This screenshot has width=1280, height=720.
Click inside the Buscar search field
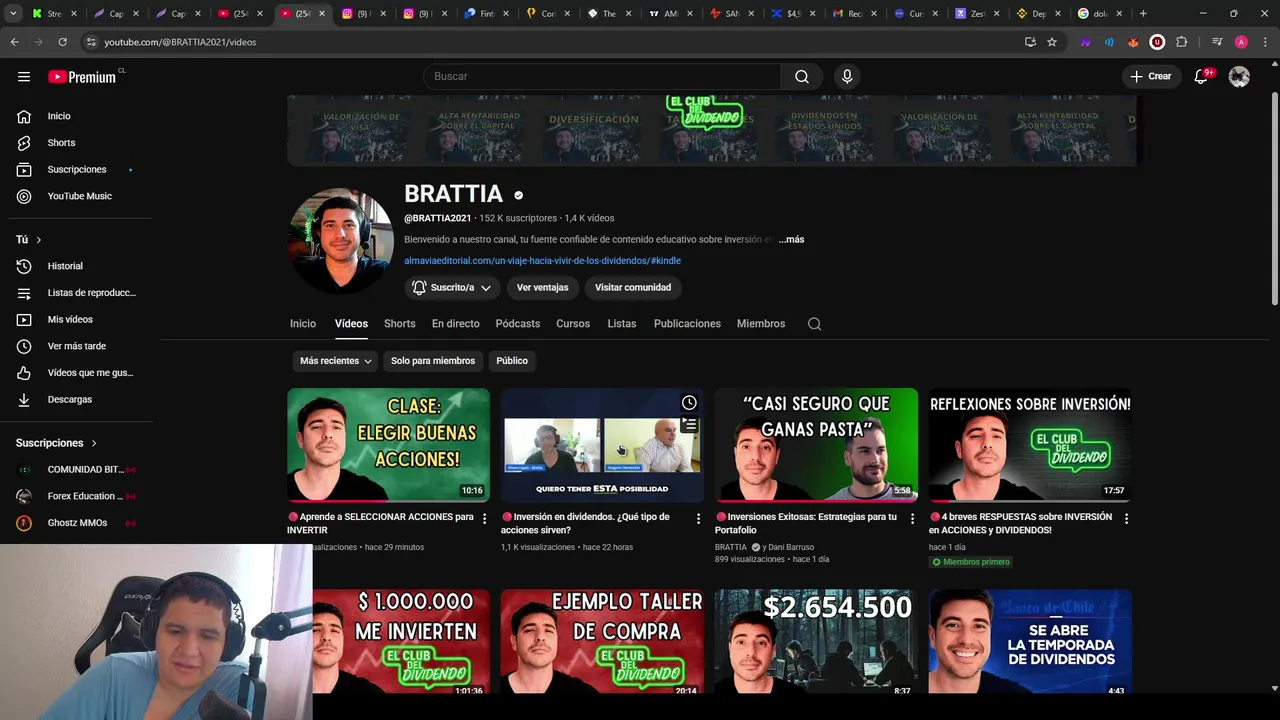[602, 76]
